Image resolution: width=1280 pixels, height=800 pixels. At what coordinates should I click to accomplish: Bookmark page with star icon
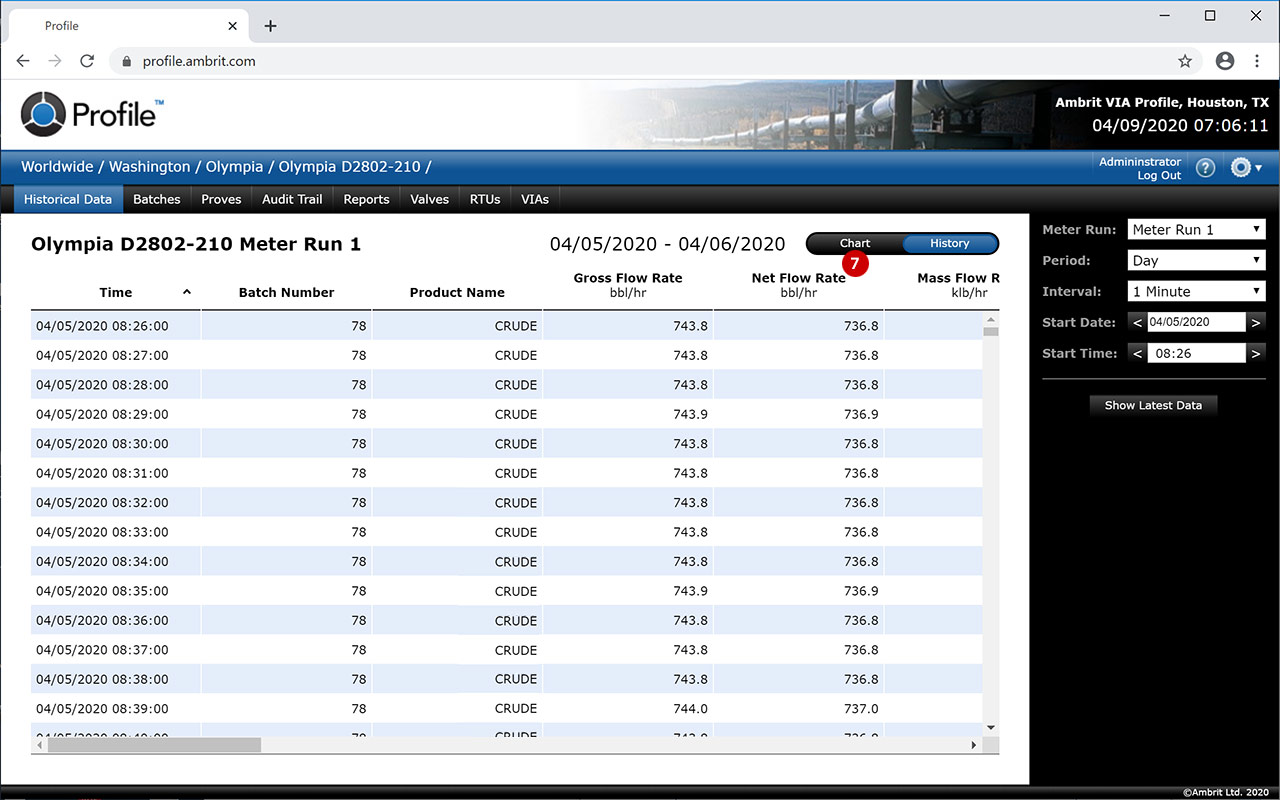(1185, 61)
